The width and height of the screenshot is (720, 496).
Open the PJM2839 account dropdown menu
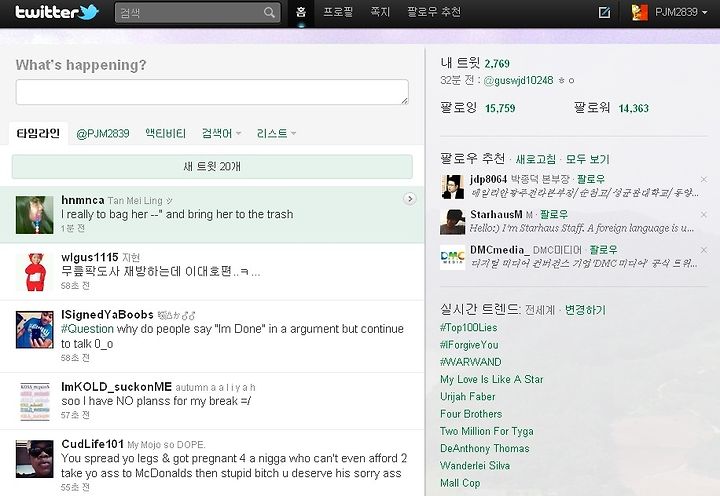[x=681, y=12]
